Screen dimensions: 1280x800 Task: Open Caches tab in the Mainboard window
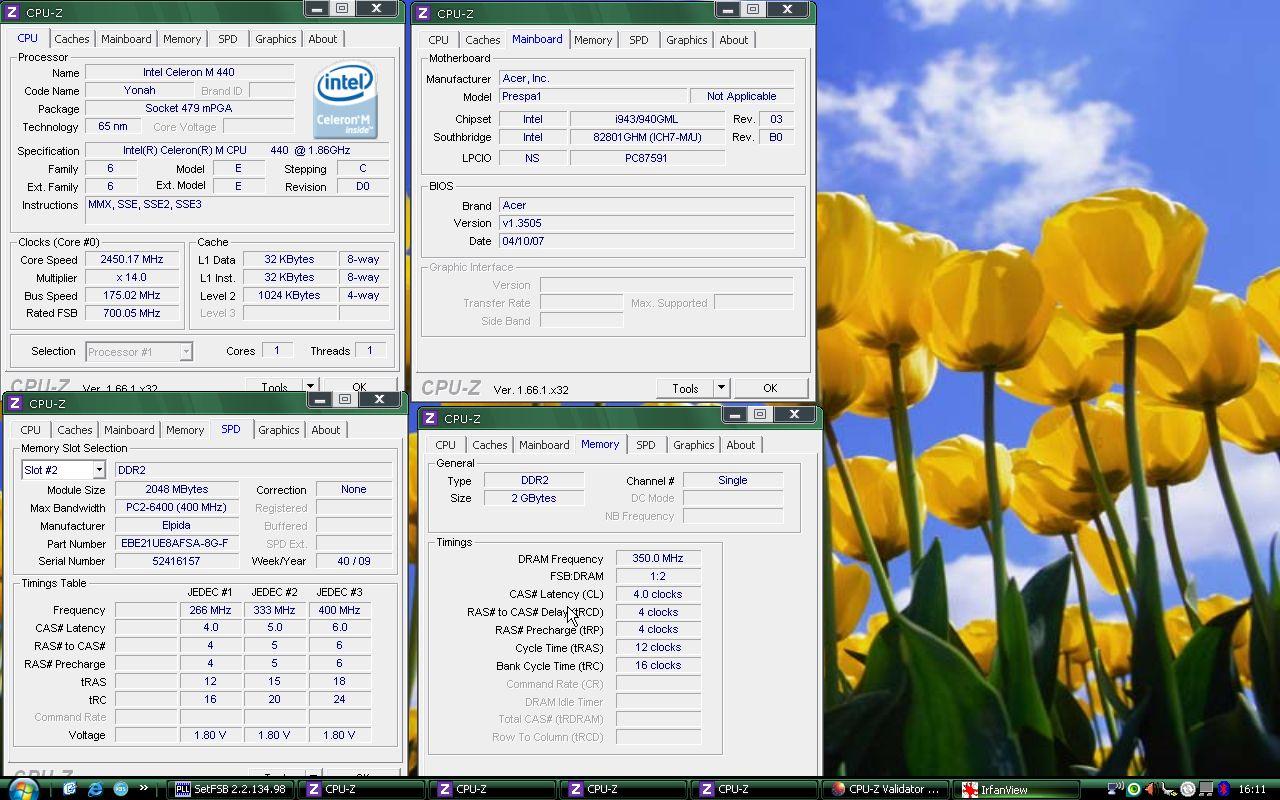[x=482, y=40]
